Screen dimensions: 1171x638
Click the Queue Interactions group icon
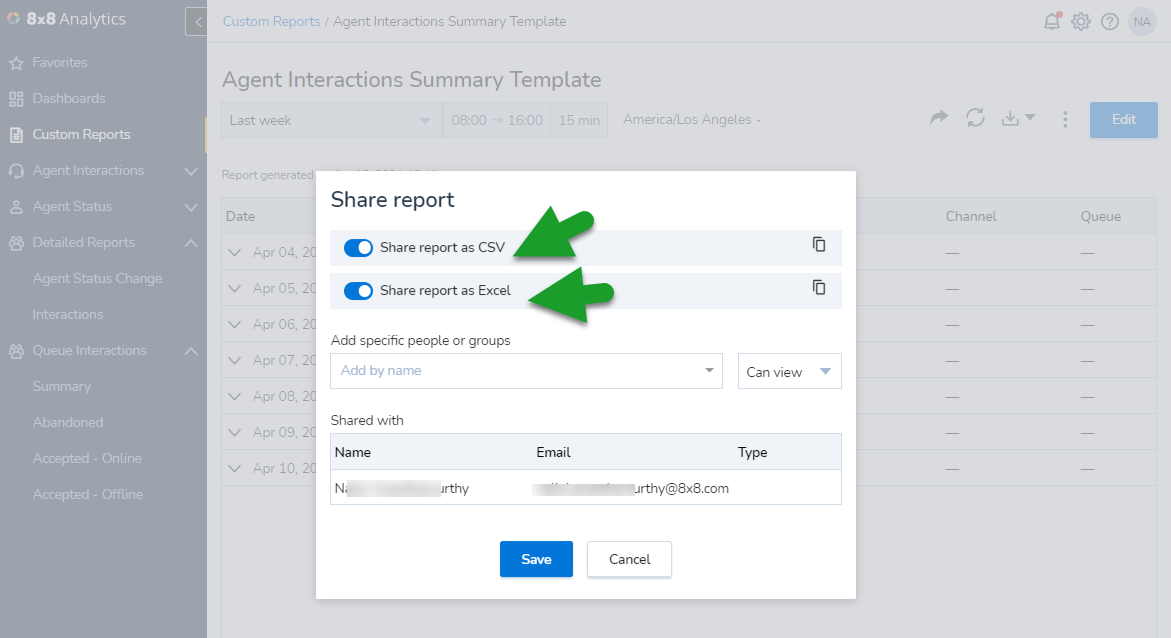click(16, 351)
